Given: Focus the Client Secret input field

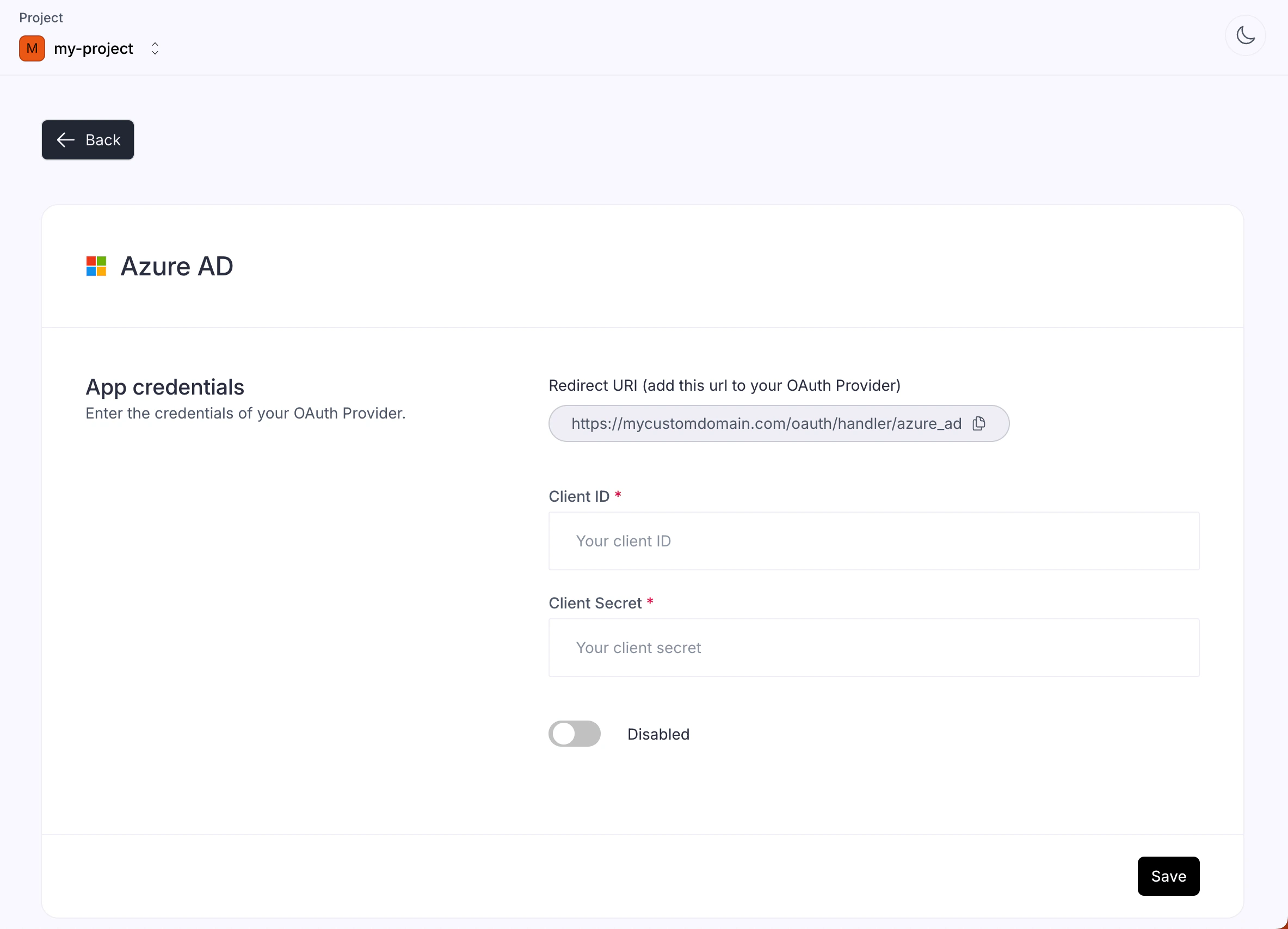Looking at the screenshot, I should click(873, 647).
